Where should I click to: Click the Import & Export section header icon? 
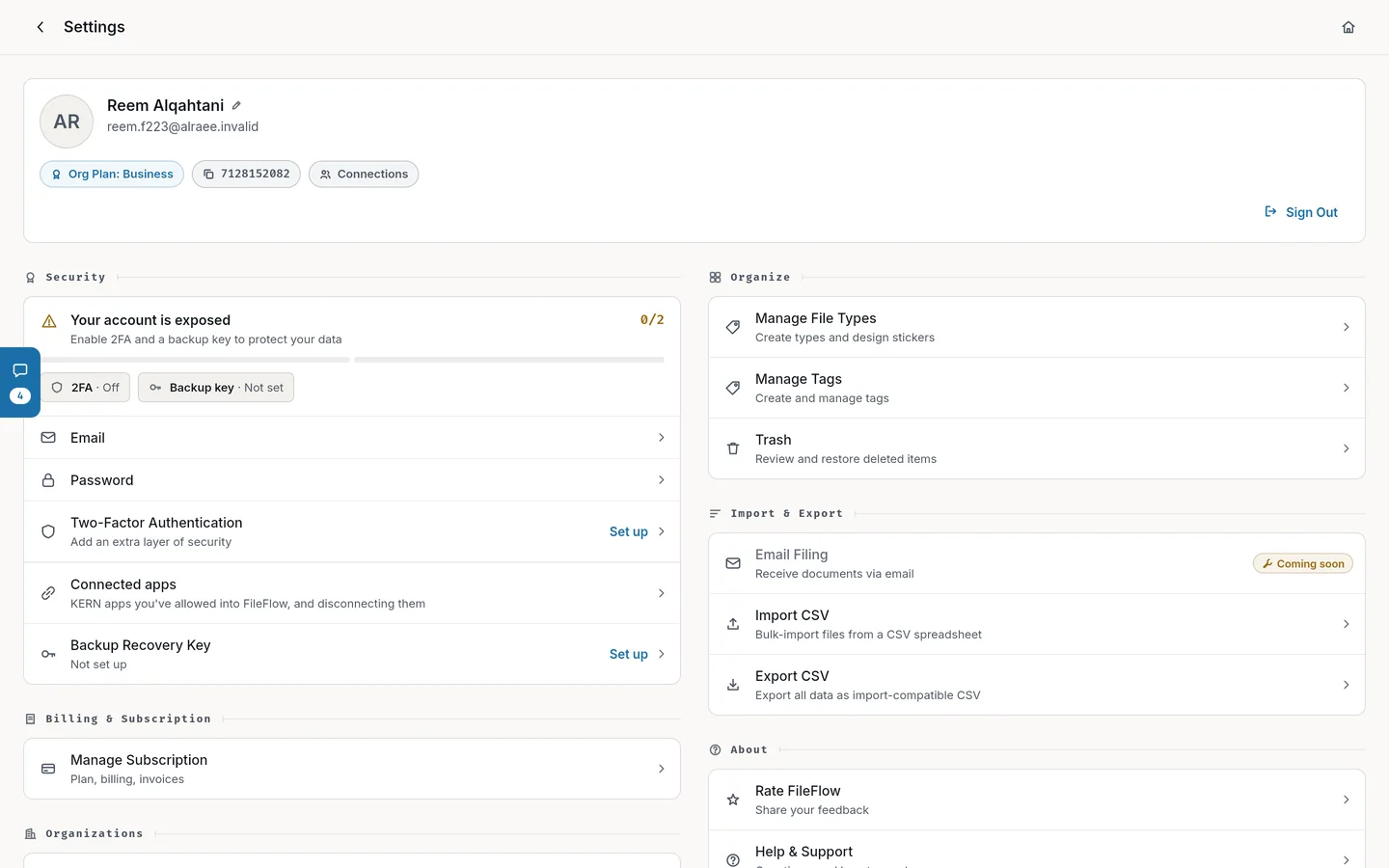pos(715,514)
